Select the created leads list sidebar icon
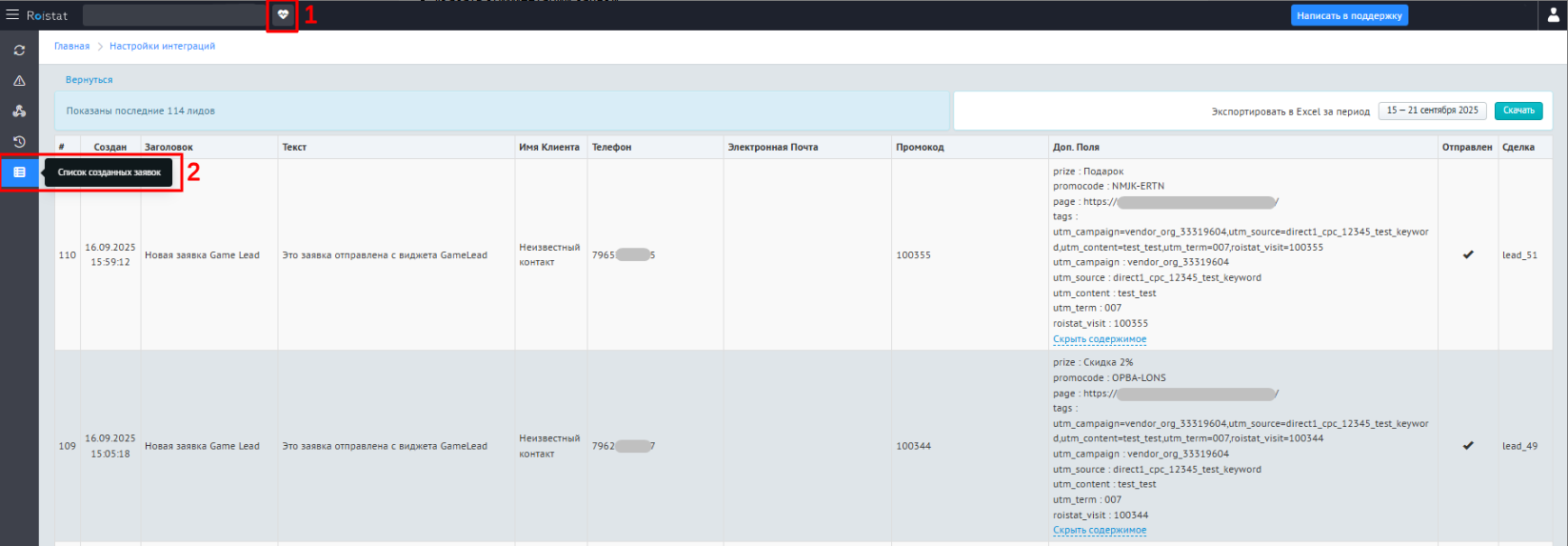Viewport: 1568px width, 546px height. (x=19, y=172)
